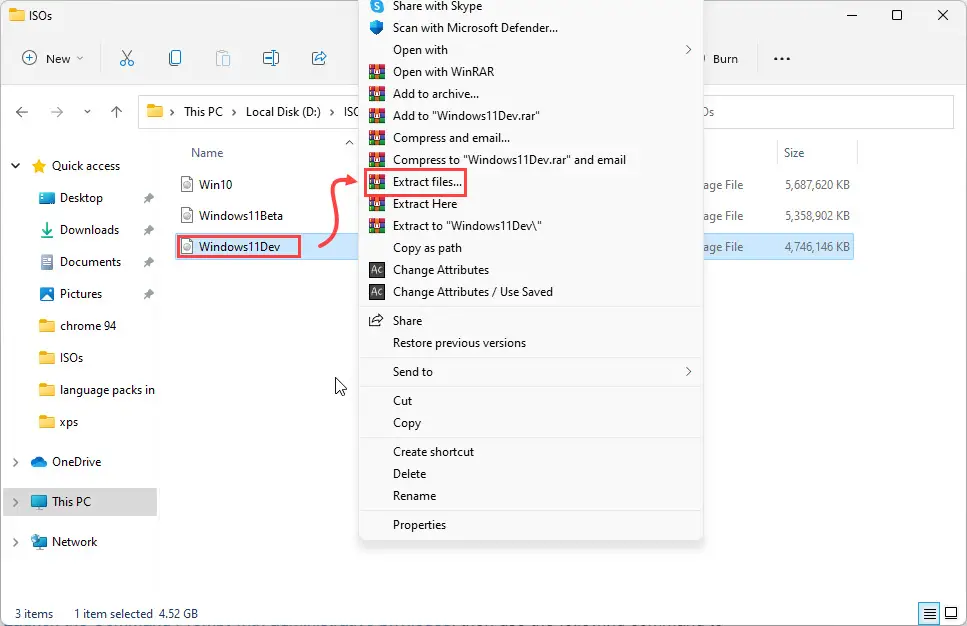Unpin Pictures using its pin icon

(x=148, y=294)
